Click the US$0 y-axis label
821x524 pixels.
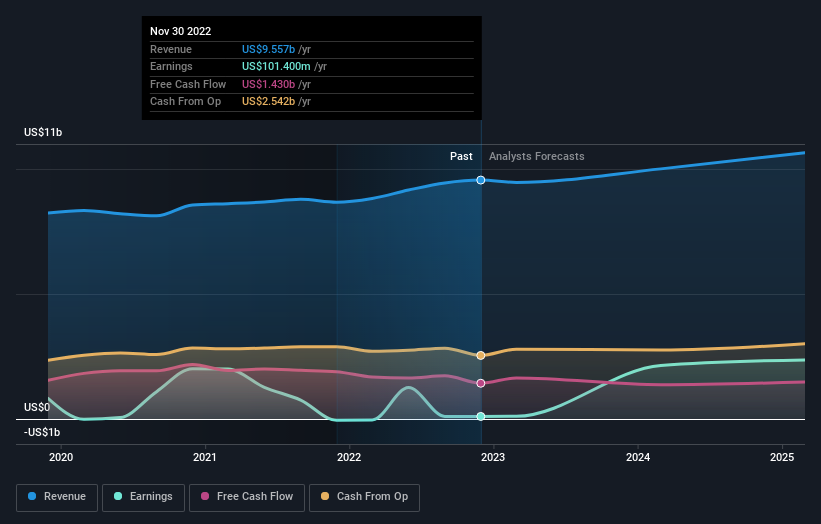(x=37, y=407)
